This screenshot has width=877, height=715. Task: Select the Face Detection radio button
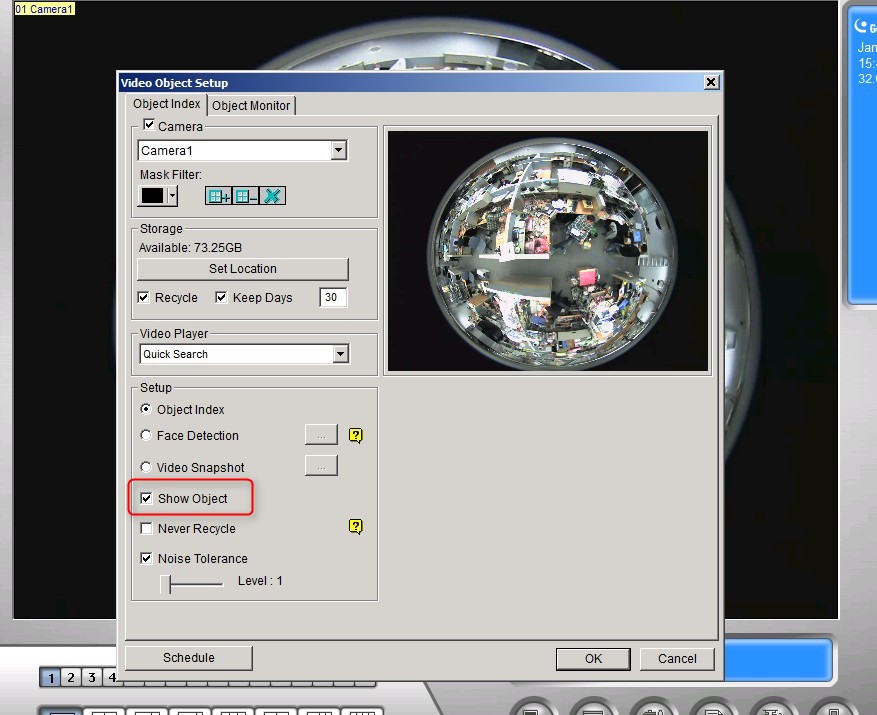[146, 435]
